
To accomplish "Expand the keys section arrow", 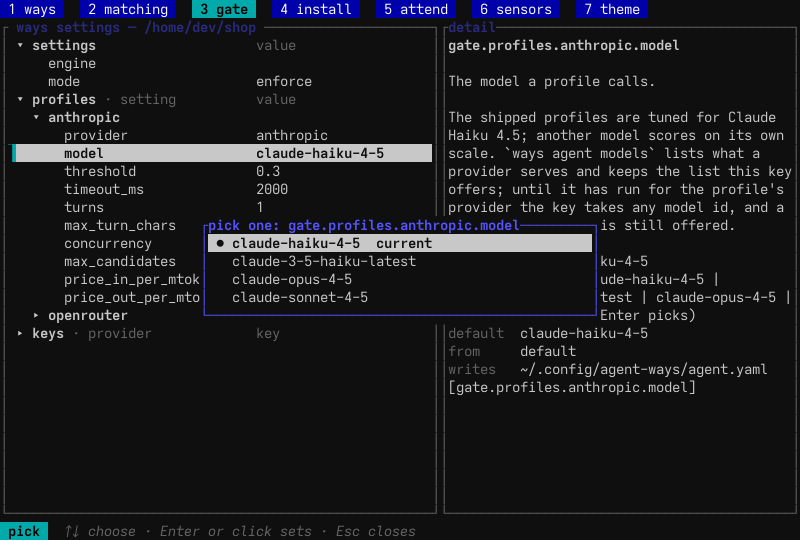I will pos(20,333).
